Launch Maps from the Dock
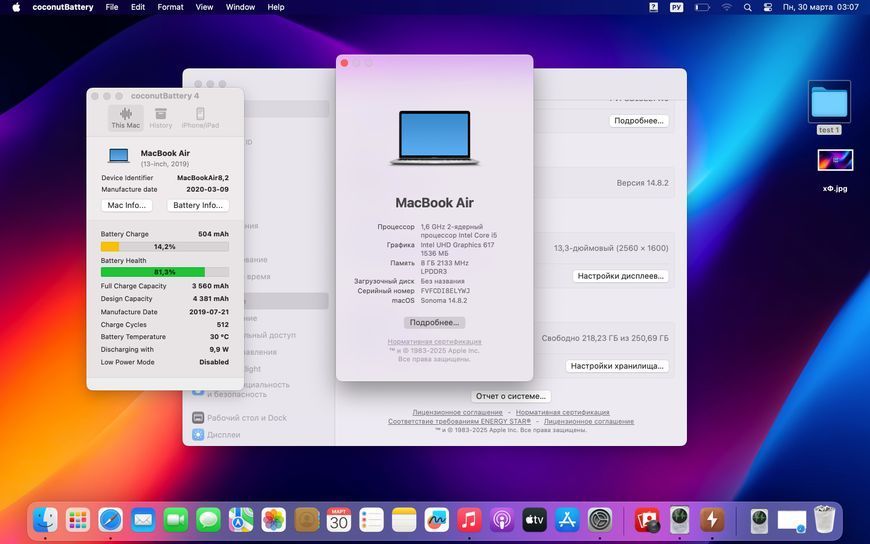This screenshot has height=544, width=870. coord(241,520)
